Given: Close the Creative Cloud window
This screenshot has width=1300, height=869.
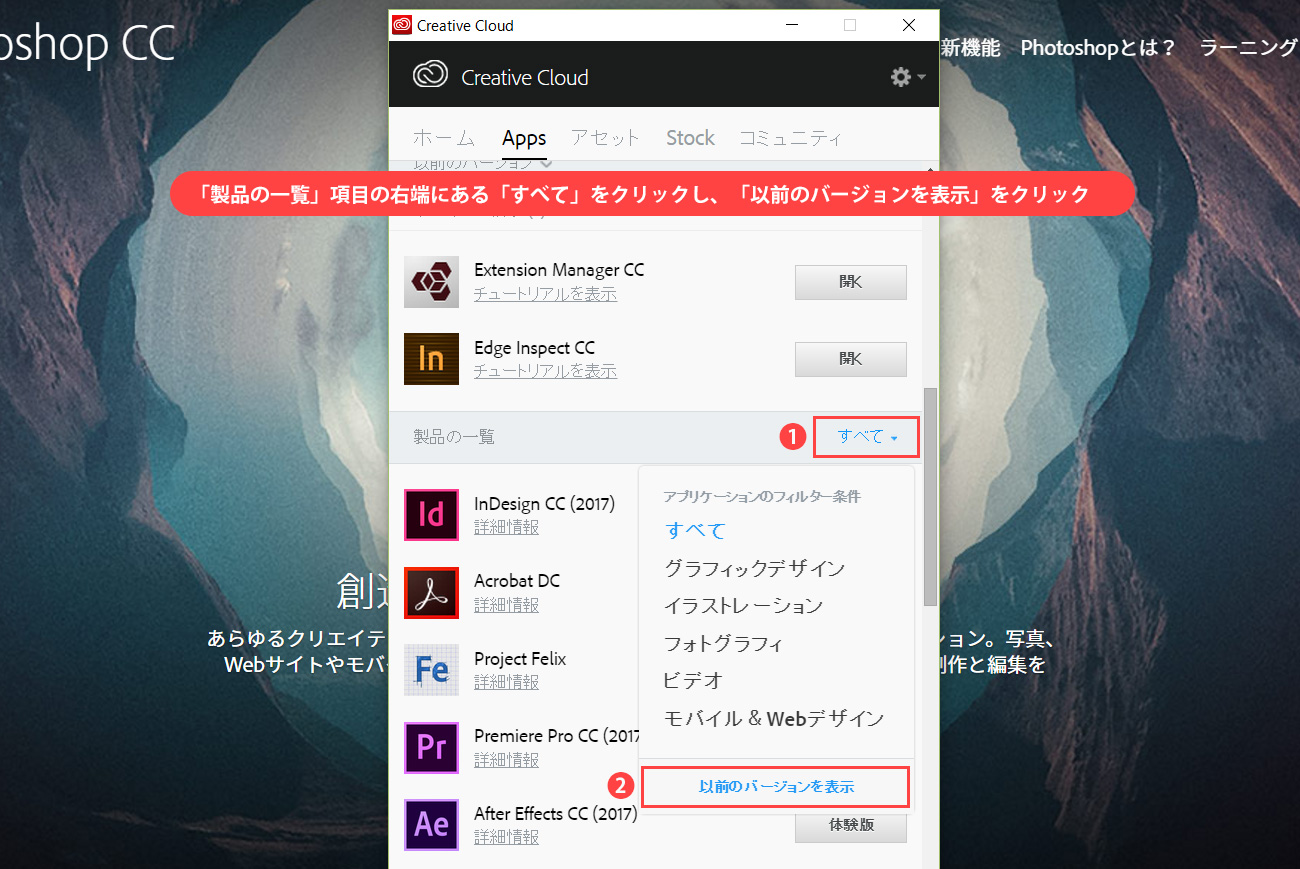Looking at the screenshot, I should click(x=908, y=25).
